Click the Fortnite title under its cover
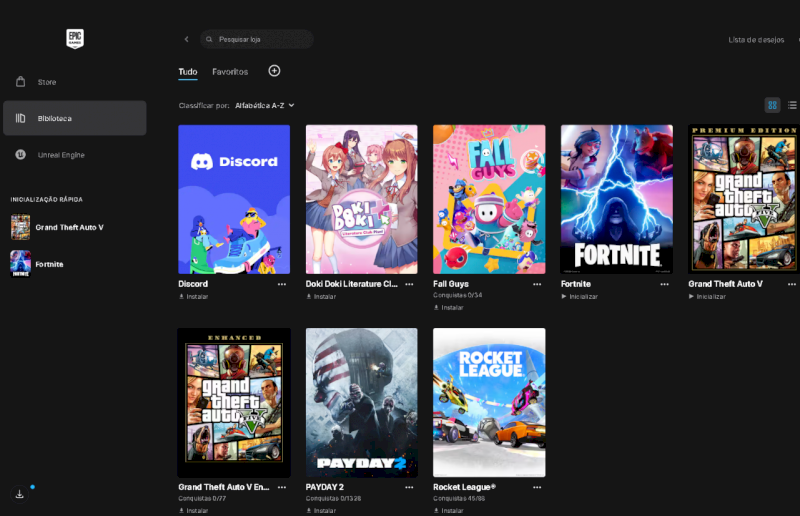This screenshot has width=800, height=516. pos(576,284)
